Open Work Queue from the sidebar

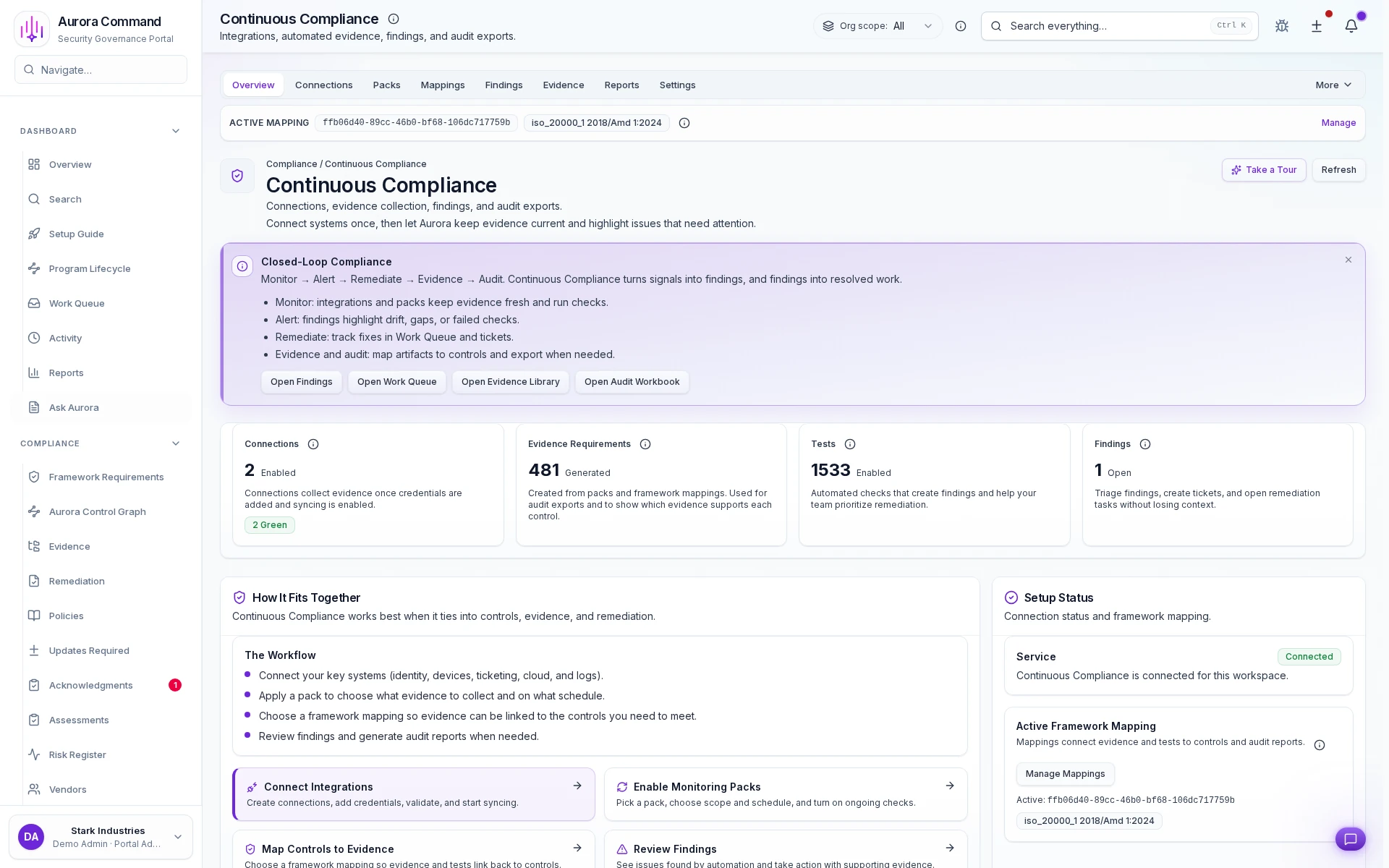[x=75, y=303]
